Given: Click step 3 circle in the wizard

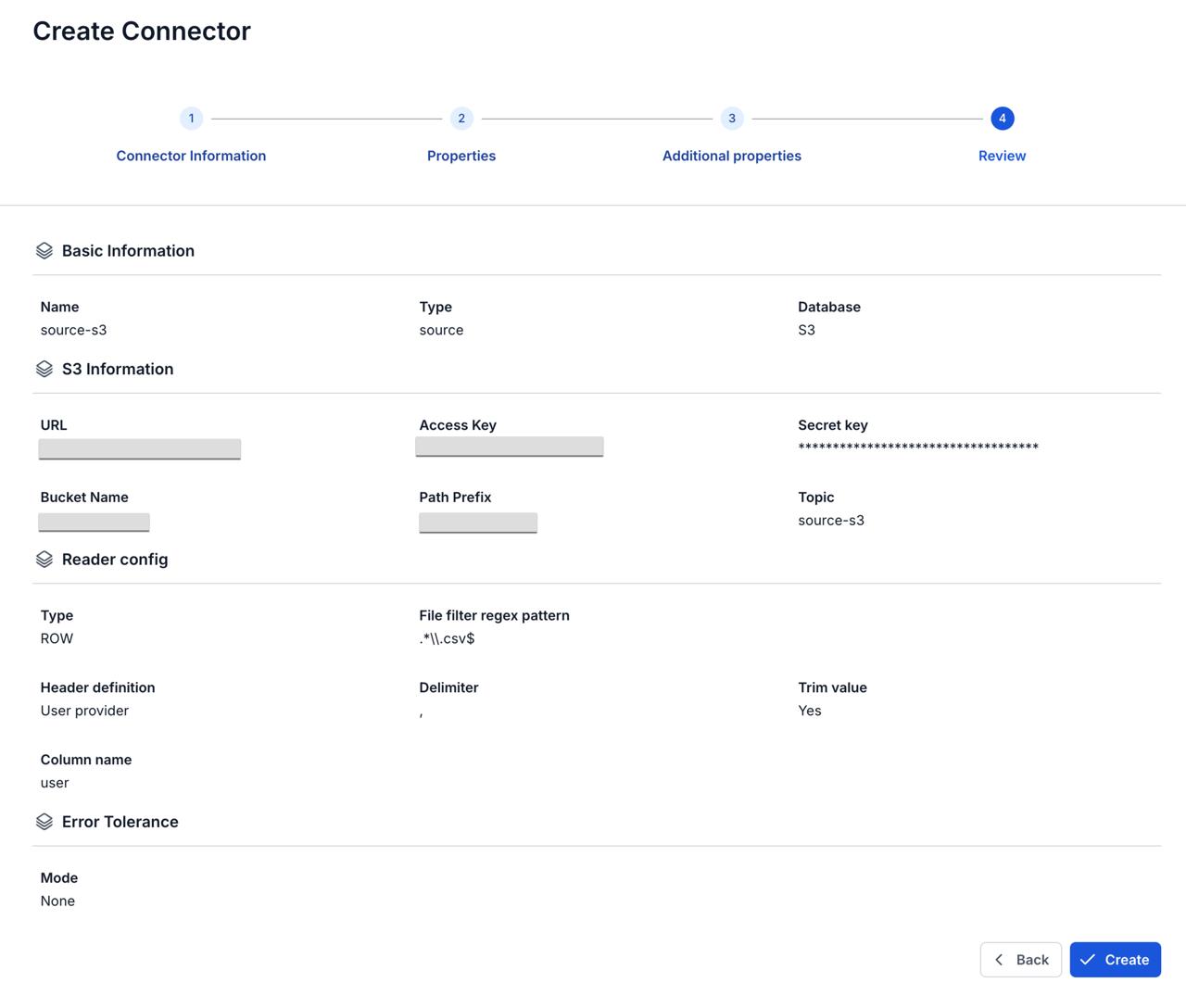Looking at the screenshot, I should click(x=732, y=119).
